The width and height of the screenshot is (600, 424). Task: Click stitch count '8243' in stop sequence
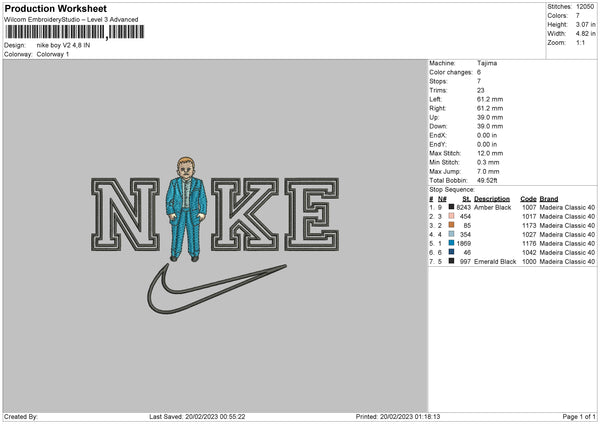[463, 207]
